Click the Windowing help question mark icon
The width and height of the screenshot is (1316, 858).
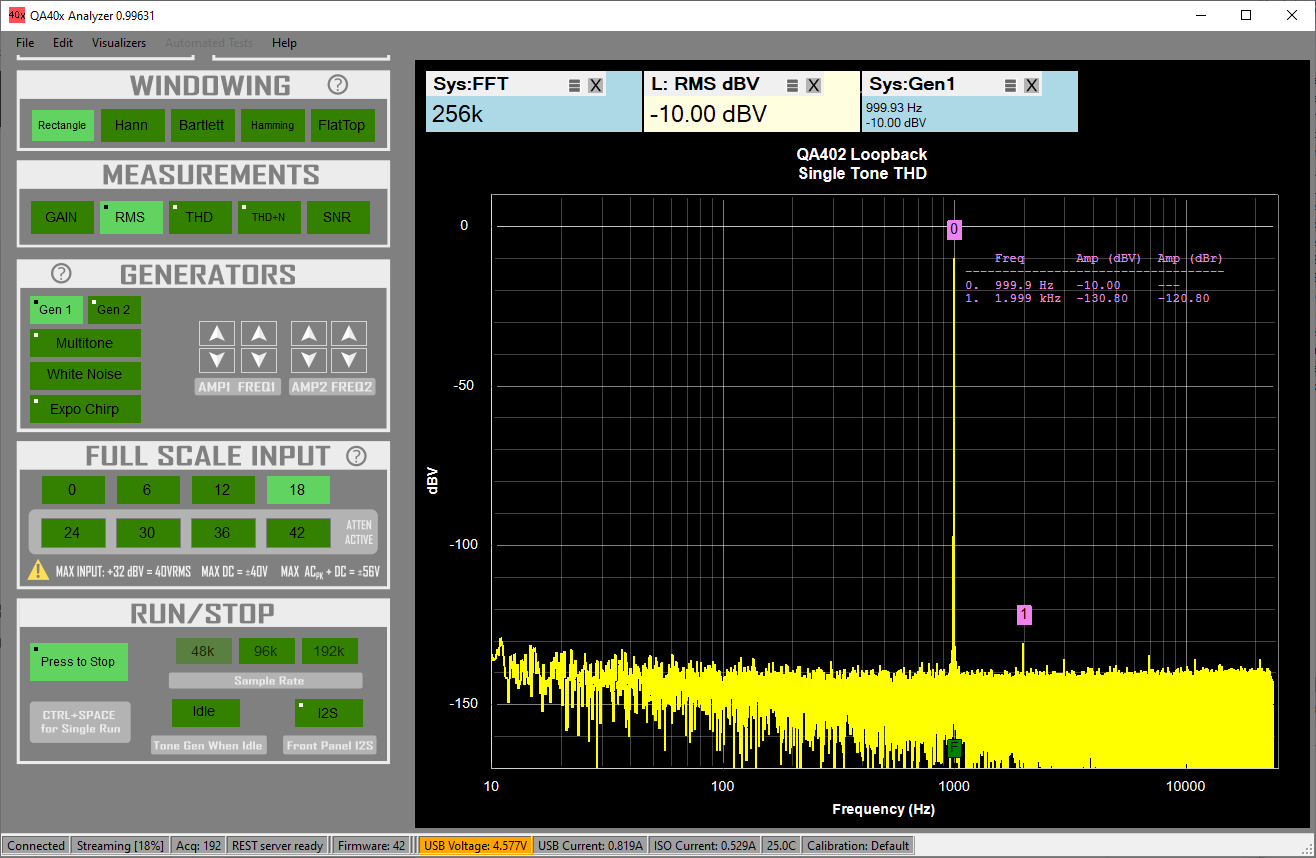click(338, 85)
